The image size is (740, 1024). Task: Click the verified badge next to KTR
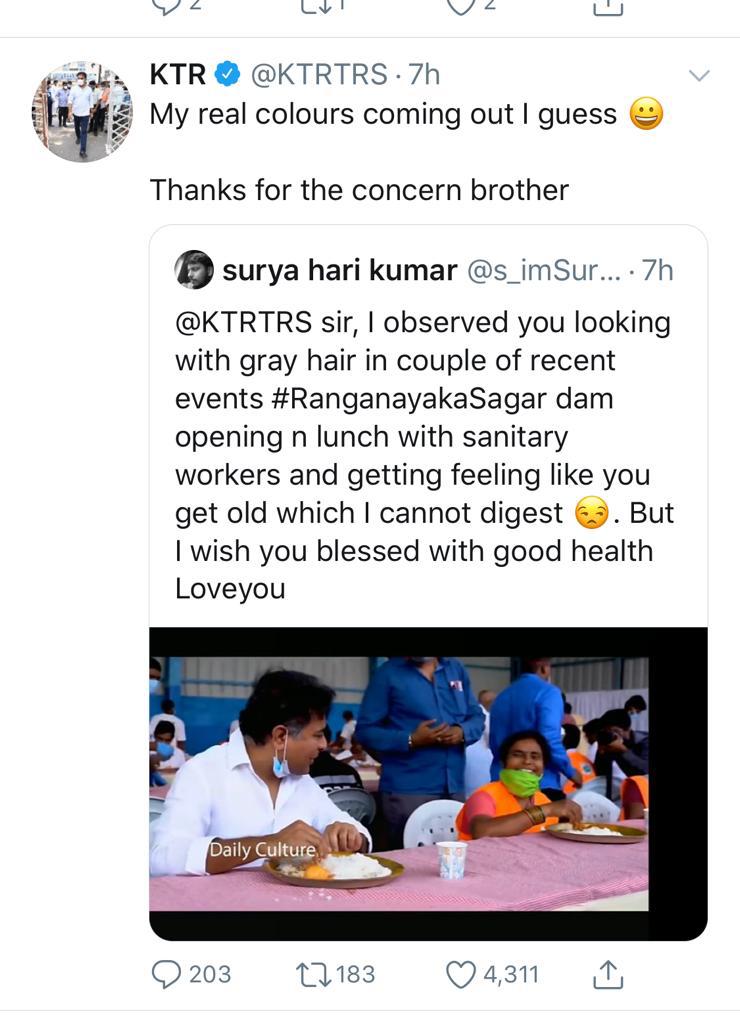point(228,74)
